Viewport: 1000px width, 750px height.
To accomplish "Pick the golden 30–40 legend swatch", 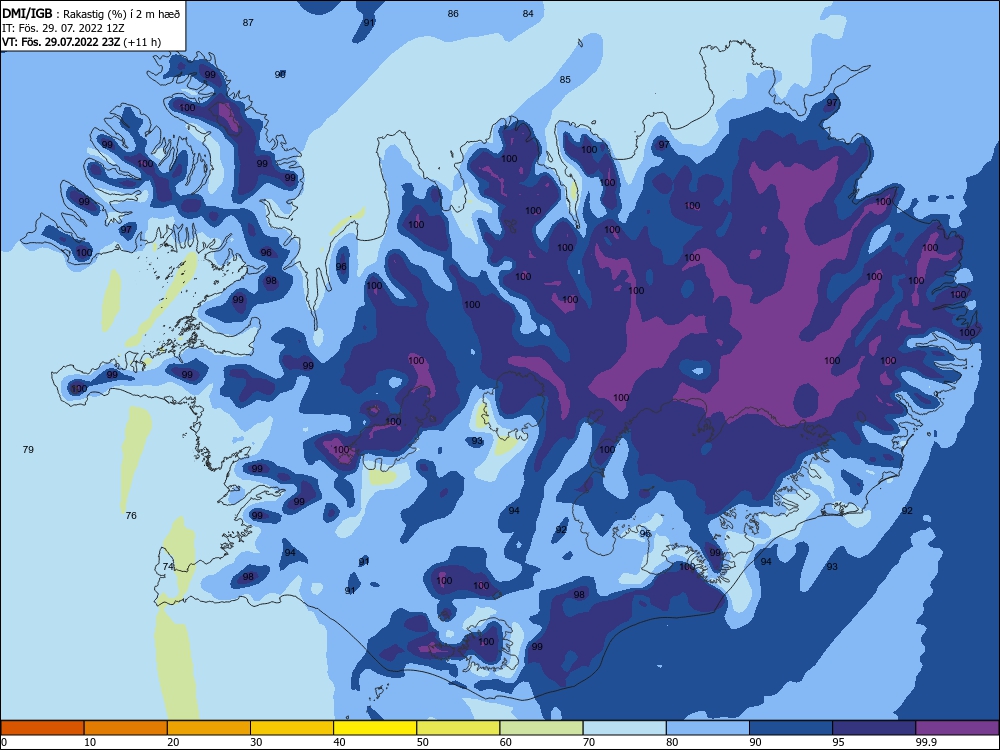I will click(292, 728).
